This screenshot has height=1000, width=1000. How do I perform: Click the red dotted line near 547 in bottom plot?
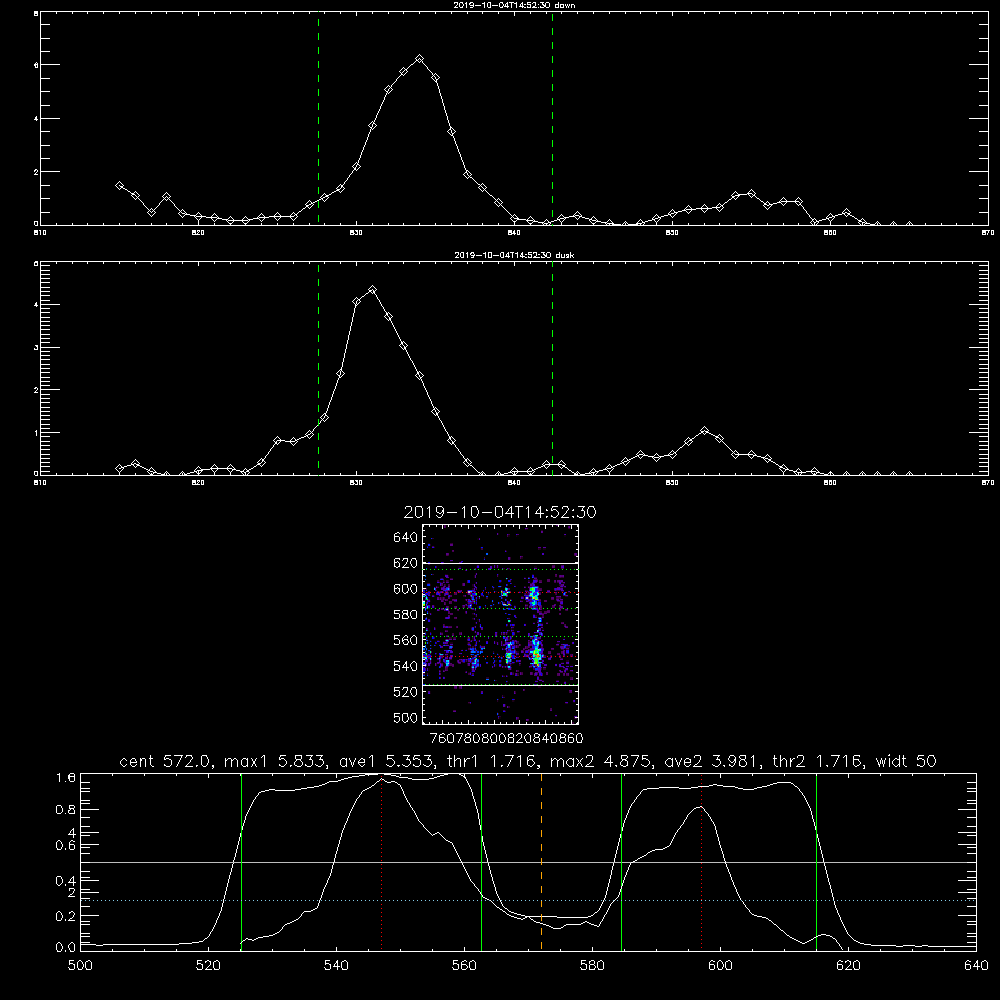[381, 862]
